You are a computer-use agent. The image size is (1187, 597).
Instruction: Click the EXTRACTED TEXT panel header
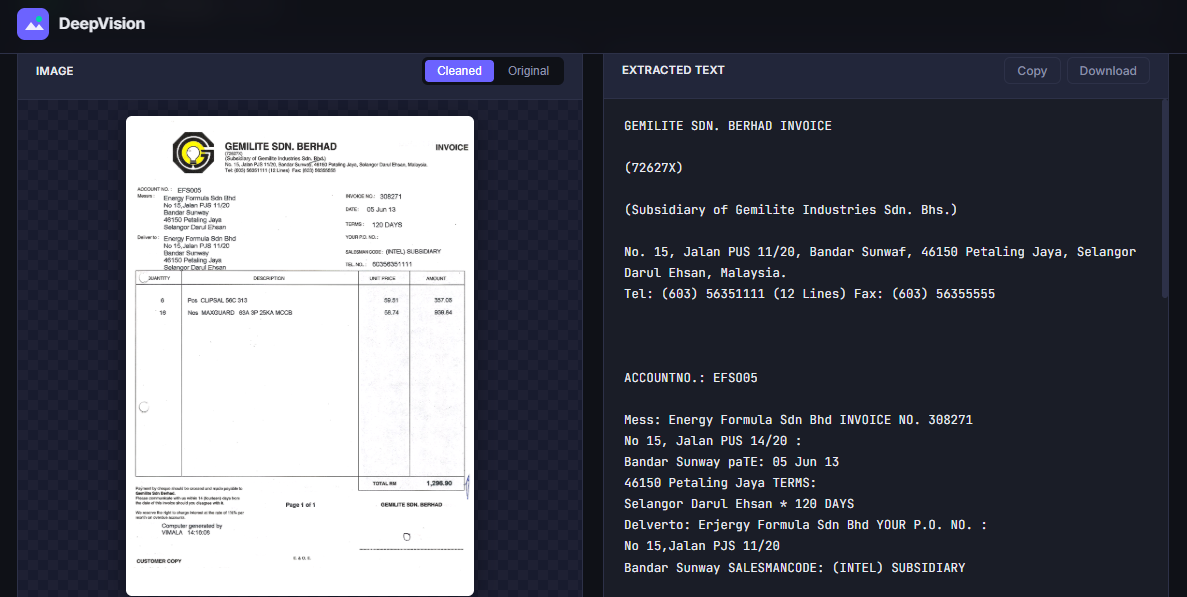pyautogui.click(x=673, y=70)
